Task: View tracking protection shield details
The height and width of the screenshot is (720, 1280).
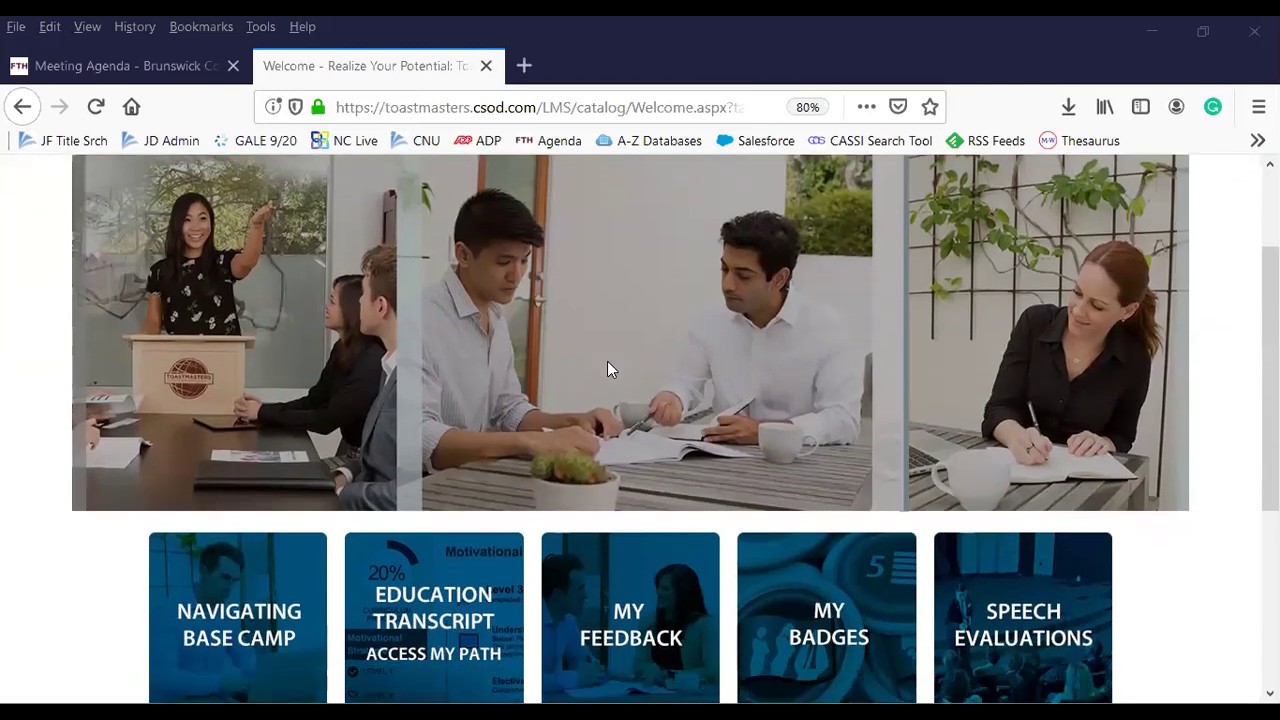Action: pos(295,107)
